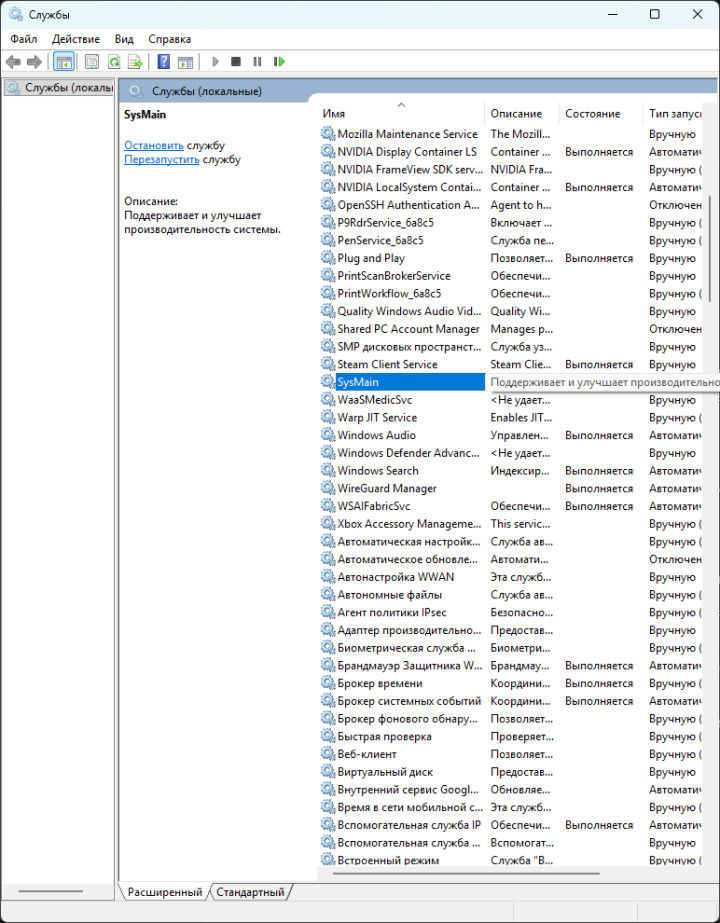Open the Help toolbar icon
Screen dimensions: 720x923
(x=163, y=62)
